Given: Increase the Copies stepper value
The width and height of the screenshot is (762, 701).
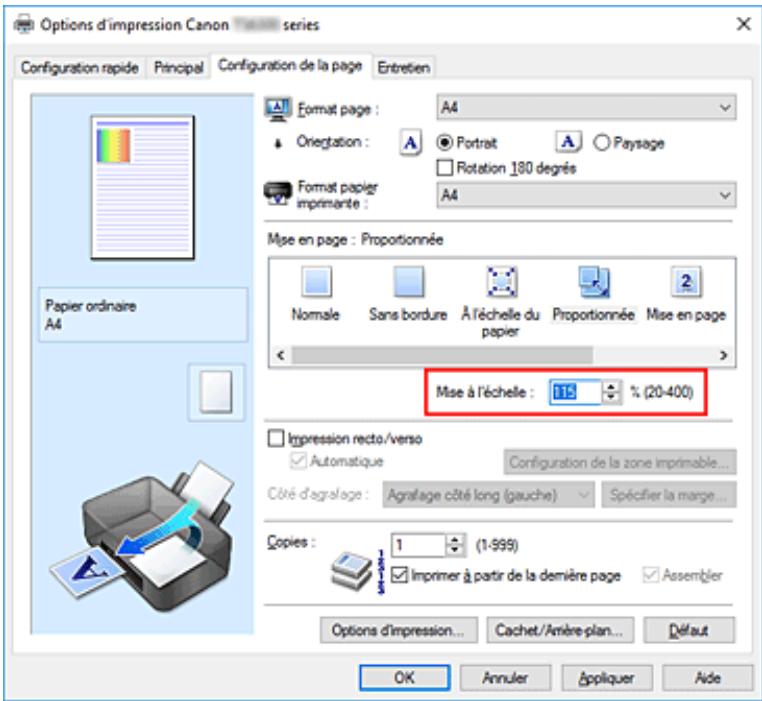Looking at the screenshot, I should [x=455, y=540].
